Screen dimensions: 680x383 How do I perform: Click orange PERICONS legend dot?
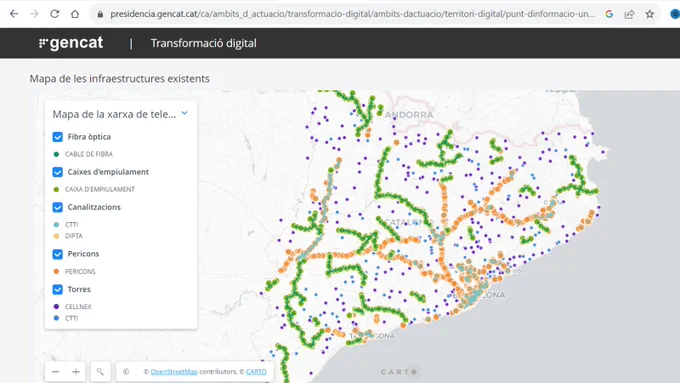[56, 272]
